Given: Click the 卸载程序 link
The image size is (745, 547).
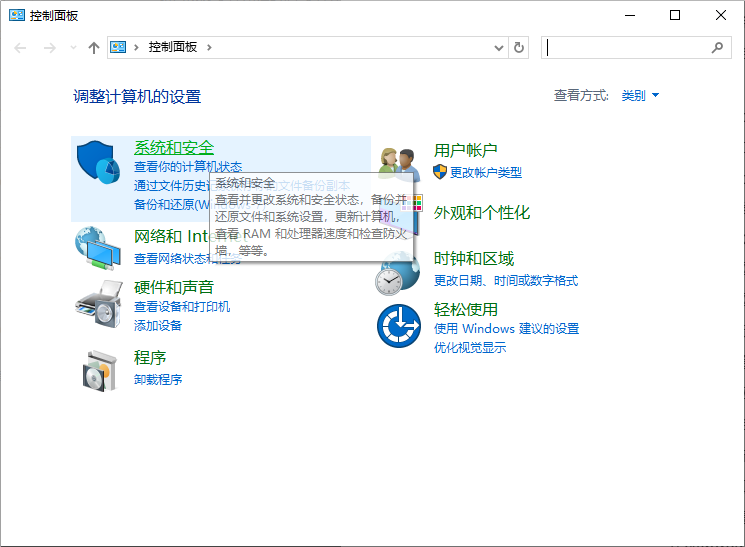Looking at the screenshot, I should 158,379.
